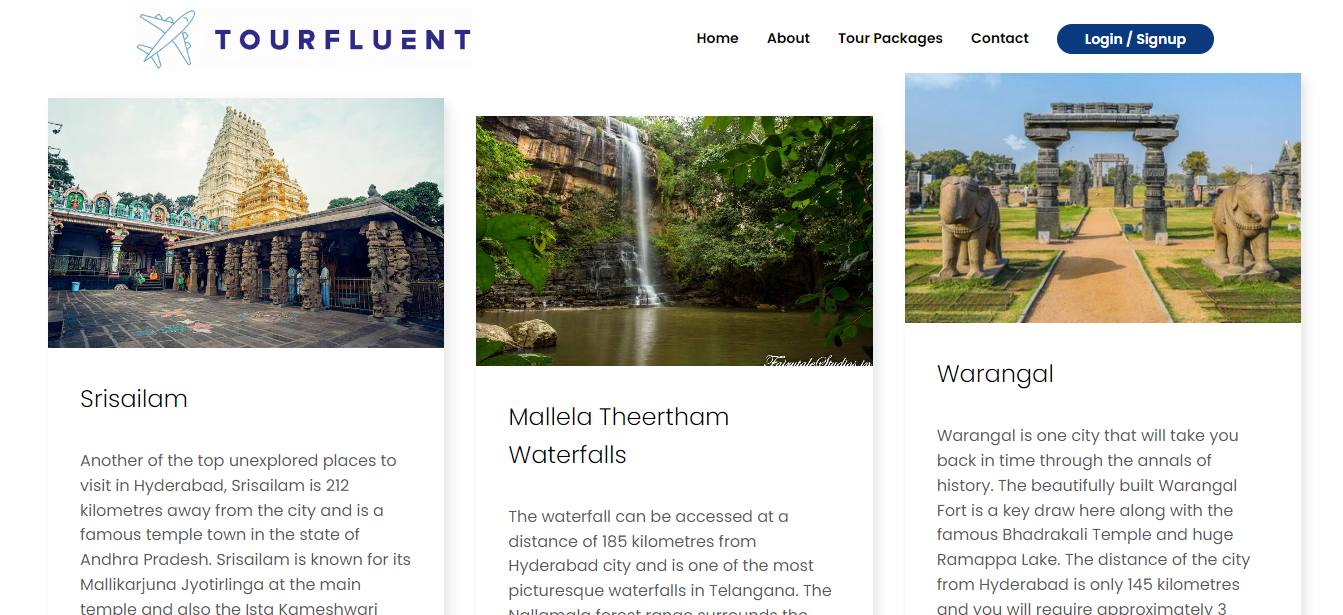Click the Login / Signup button
The height and width of the screenshot is (615, 1343).
coord(1135,39)
